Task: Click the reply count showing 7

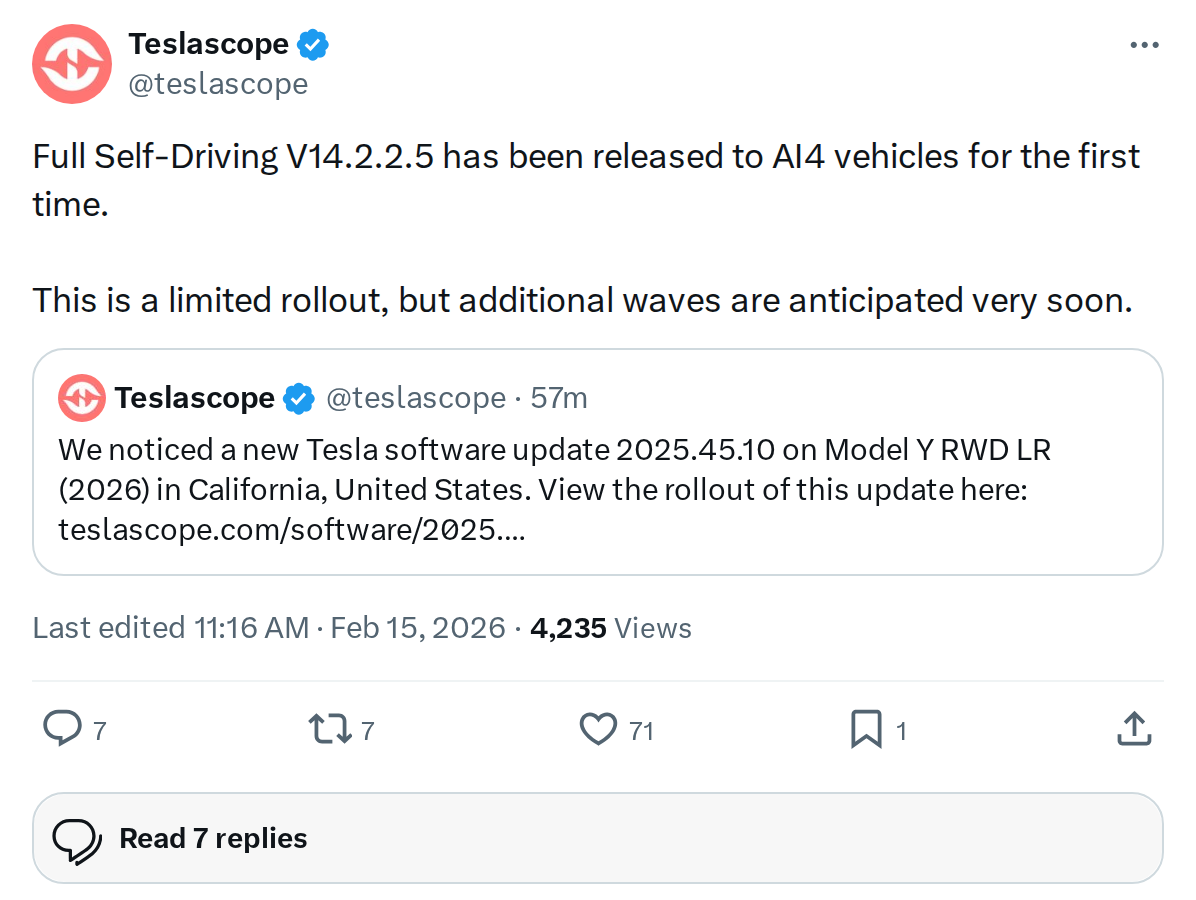Action: click(x=98, y=731)
